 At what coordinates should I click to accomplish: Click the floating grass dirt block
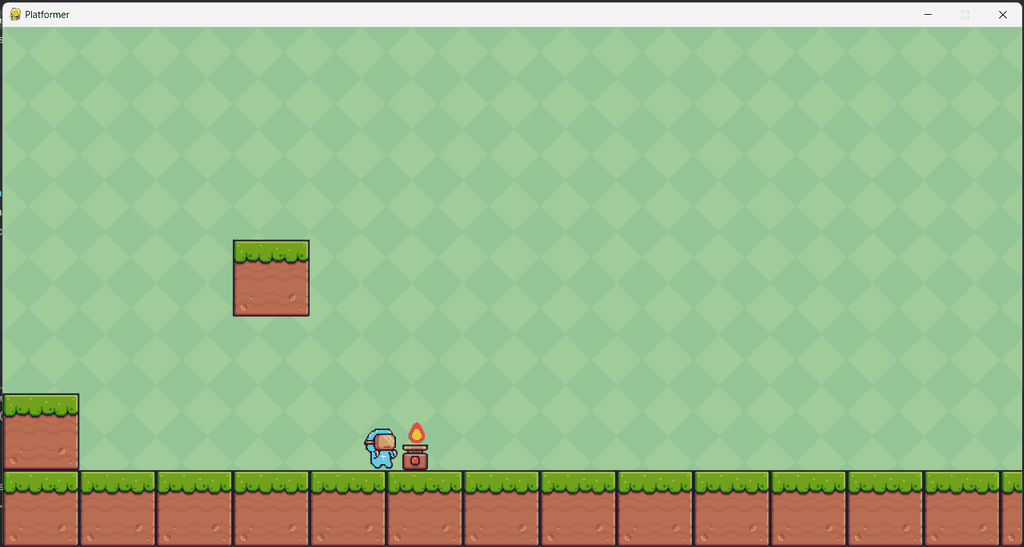tap(271, 278)
